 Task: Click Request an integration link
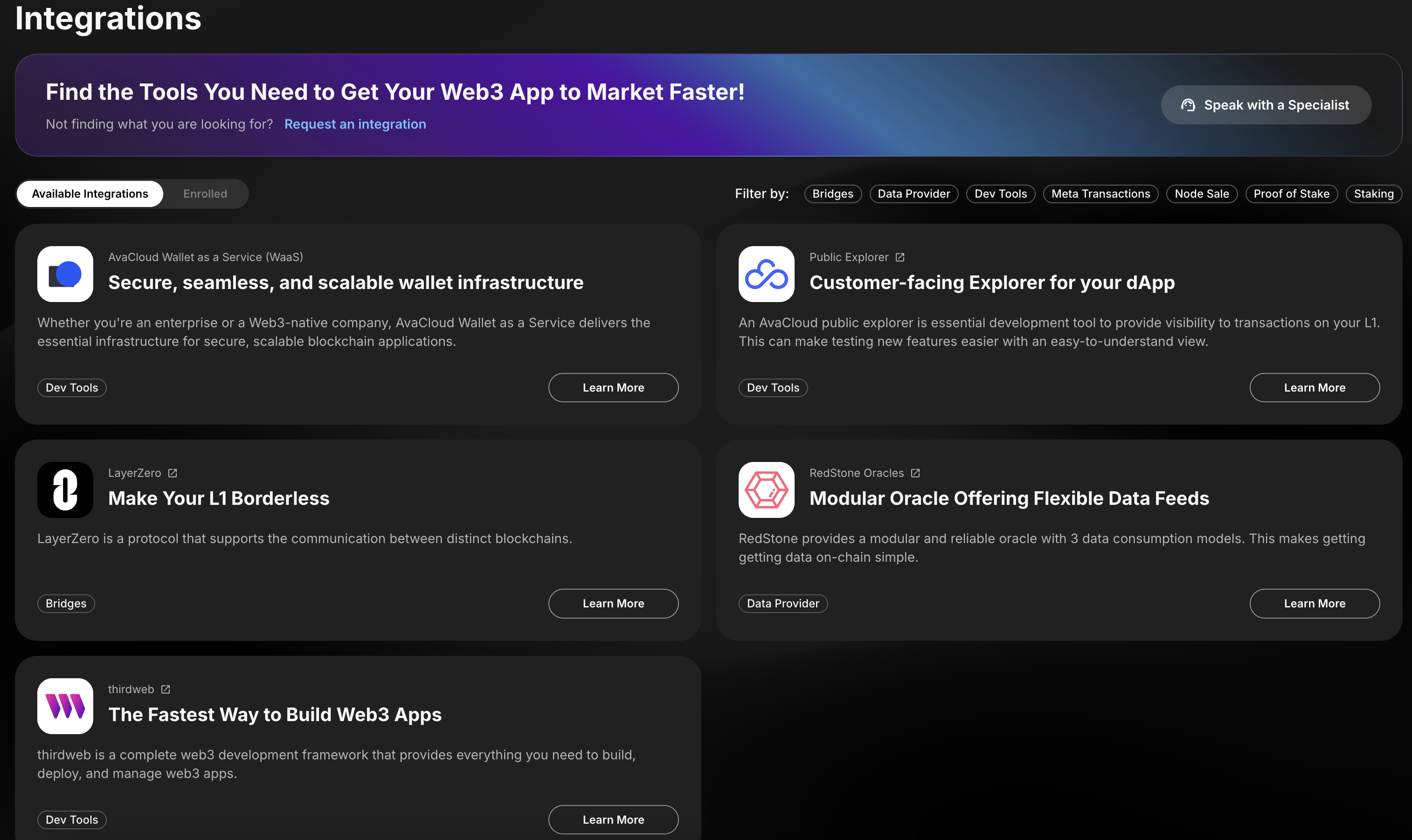(x=355, y=124)
